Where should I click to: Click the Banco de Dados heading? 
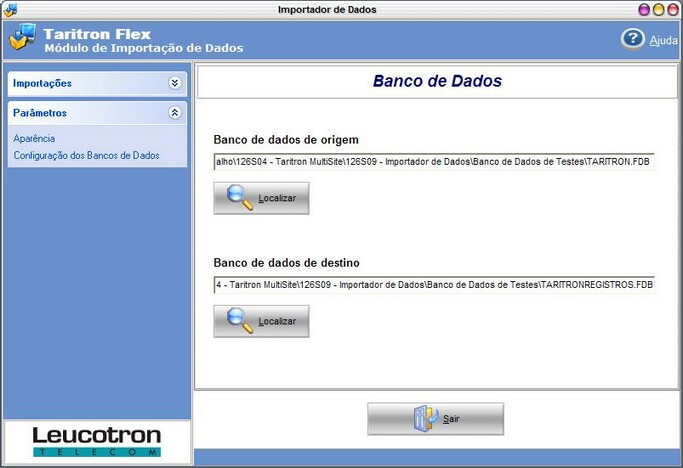437,81
